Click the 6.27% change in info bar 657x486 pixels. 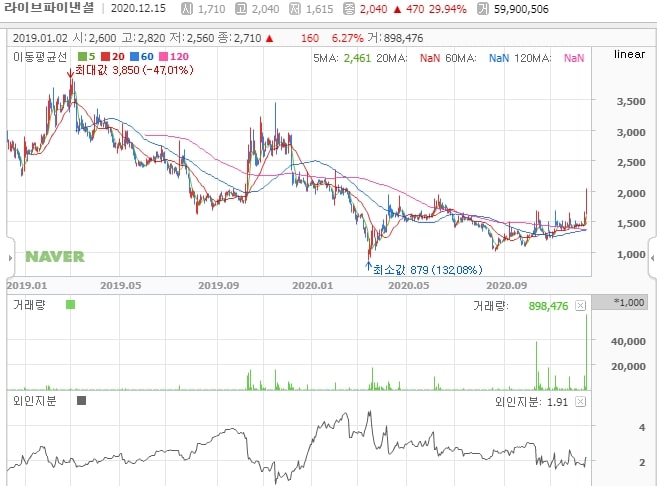click(348, 38)
